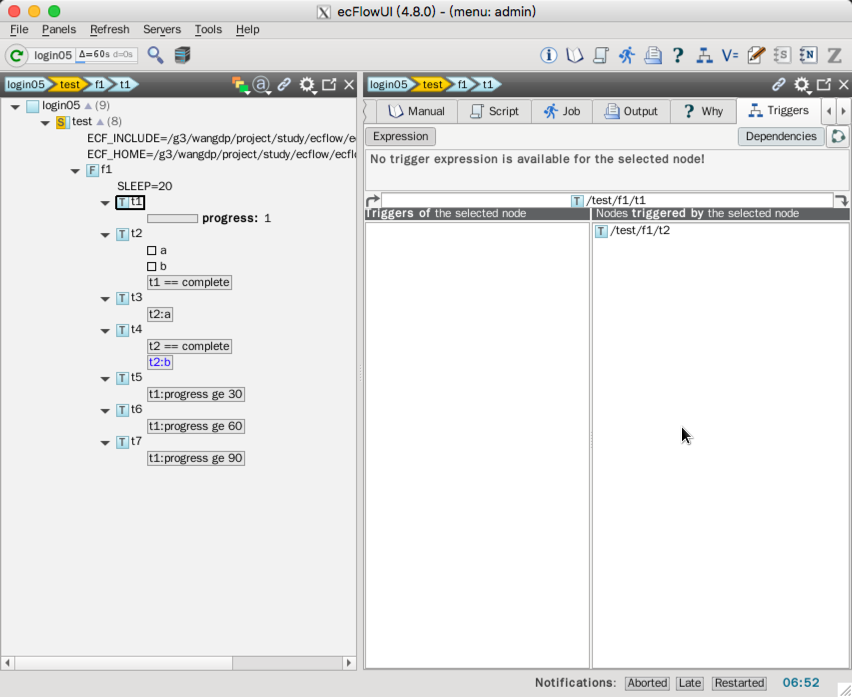Collapse the test suite node

click(x=45, y=122)
